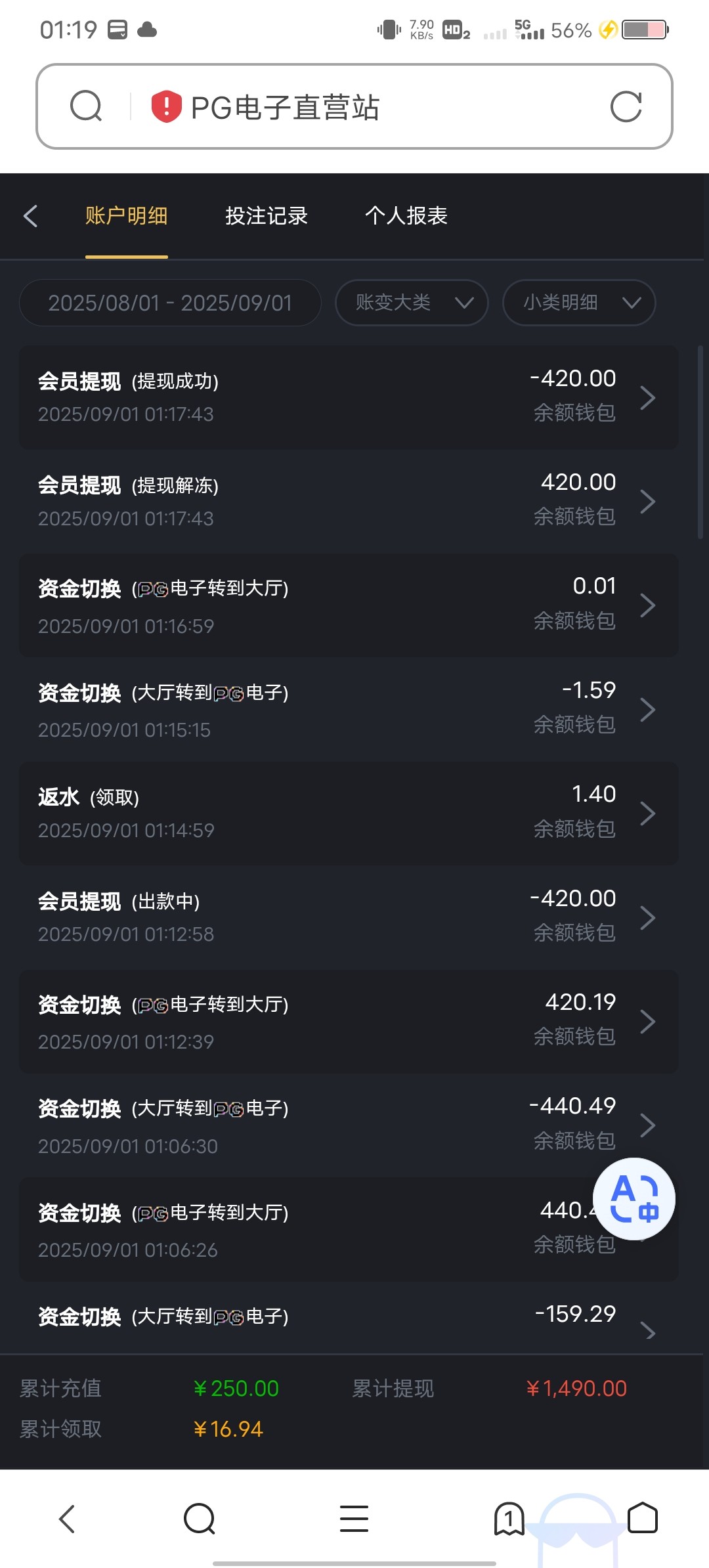Select the 账户明细 tab
This screenshot has width=709, height=1568.
[x=126, y=216]
